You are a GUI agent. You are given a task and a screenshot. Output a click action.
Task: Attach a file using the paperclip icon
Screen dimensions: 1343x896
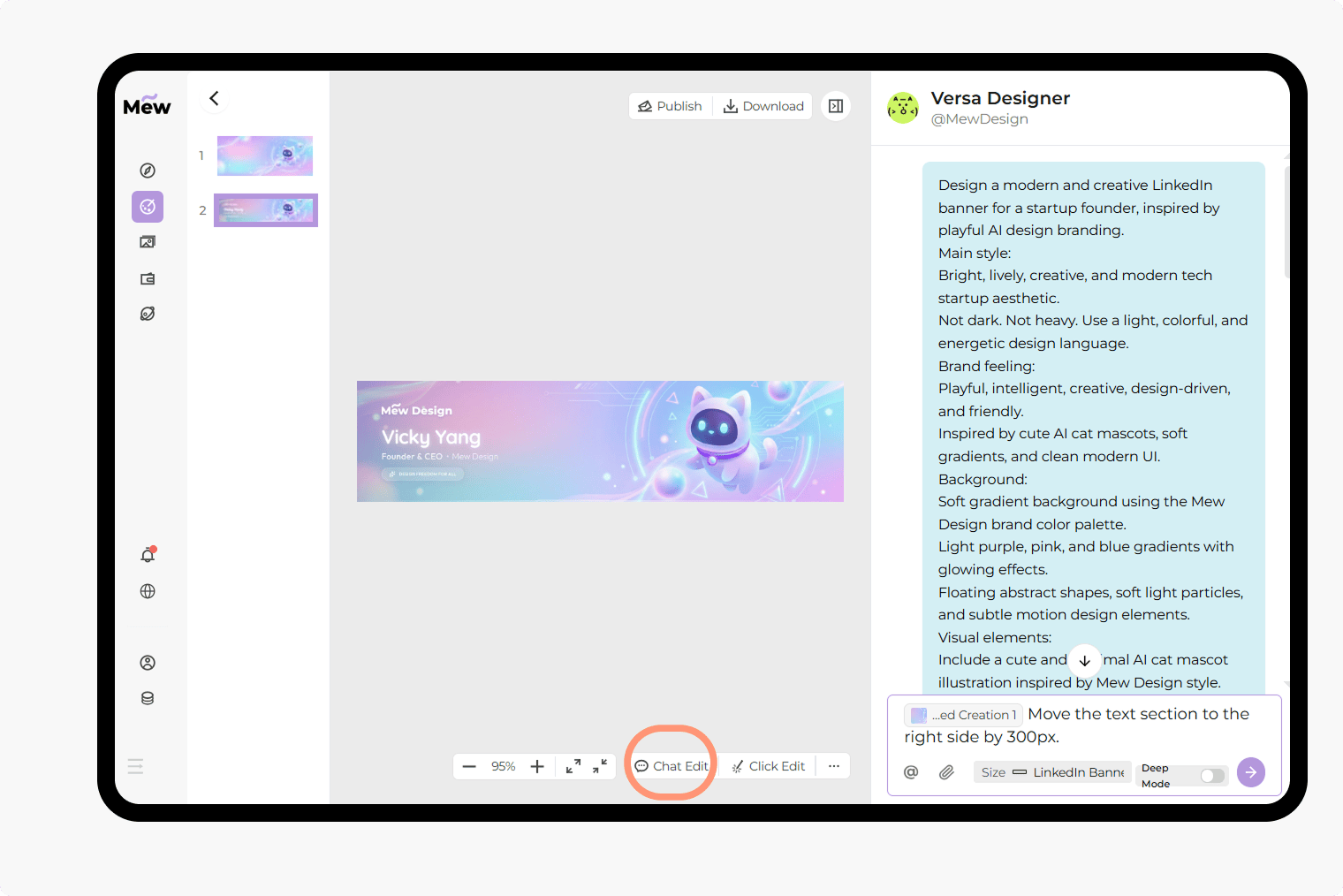point(946,771)
